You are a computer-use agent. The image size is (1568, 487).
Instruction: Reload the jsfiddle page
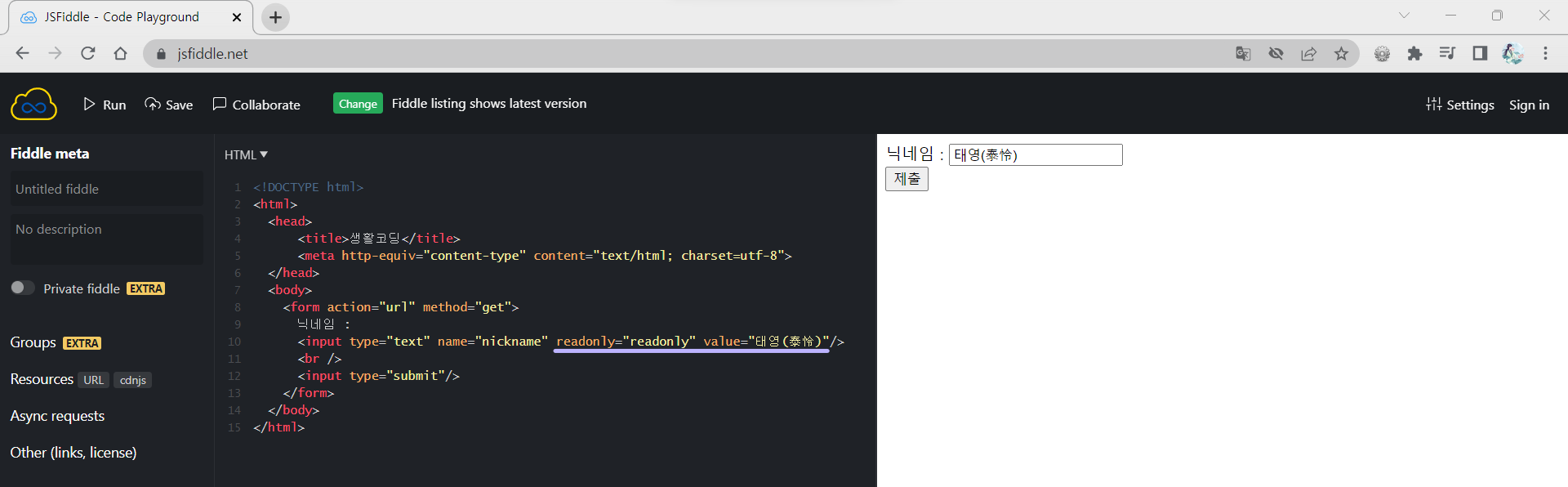(x=87, y=53)
